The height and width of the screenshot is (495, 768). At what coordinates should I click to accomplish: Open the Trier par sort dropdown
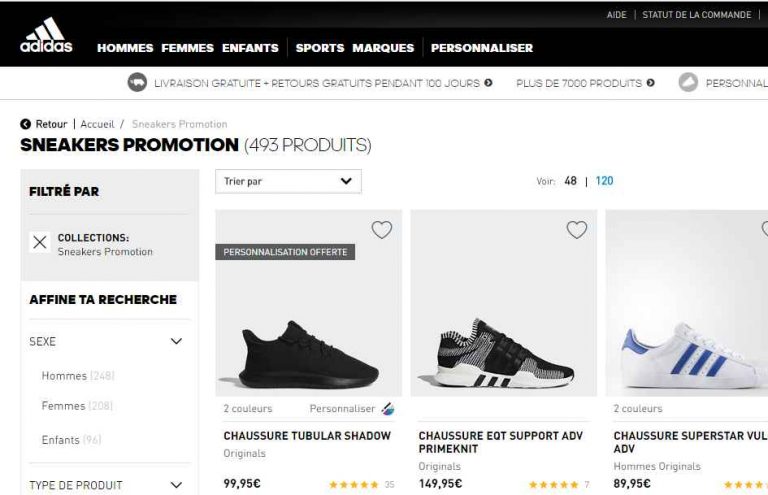point(288,181)
